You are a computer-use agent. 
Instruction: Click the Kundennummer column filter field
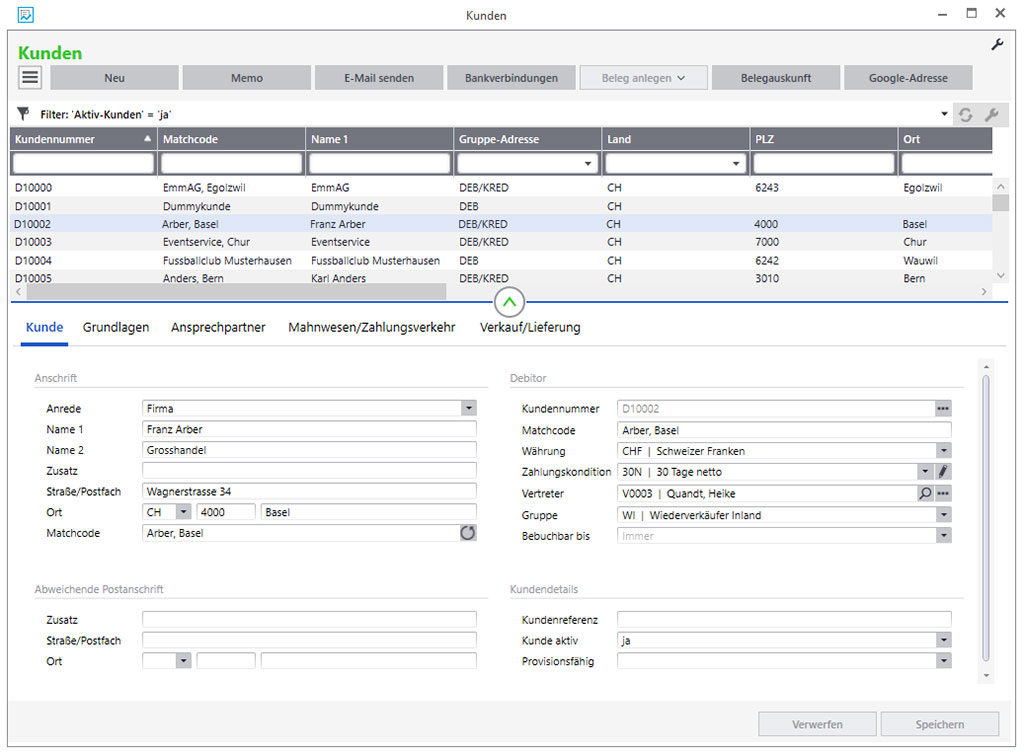coord(83,163)
